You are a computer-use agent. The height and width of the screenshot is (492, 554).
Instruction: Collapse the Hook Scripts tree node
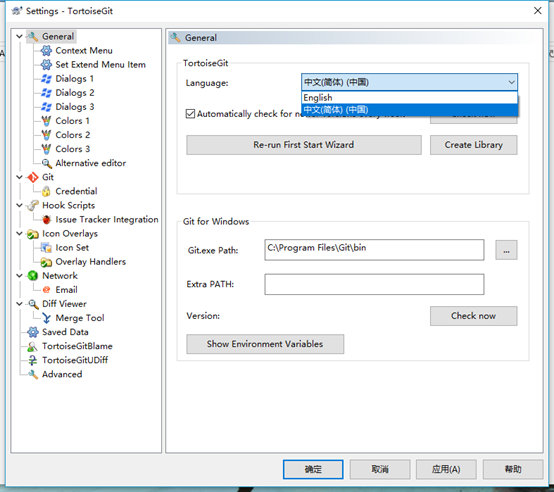(19, 205)
